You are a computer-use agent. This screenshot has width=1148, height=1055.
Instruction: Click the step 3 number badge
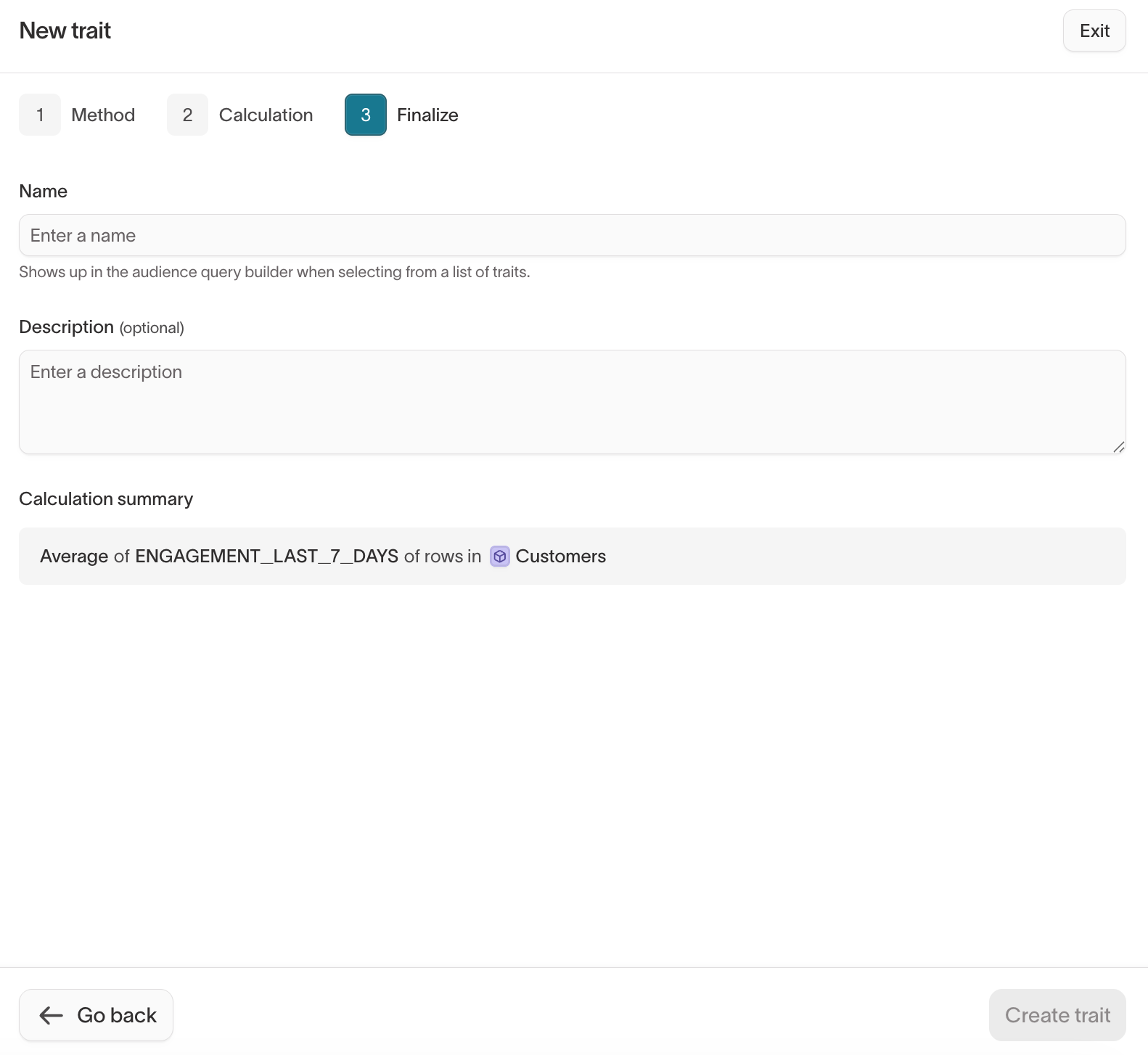point(366,115)
